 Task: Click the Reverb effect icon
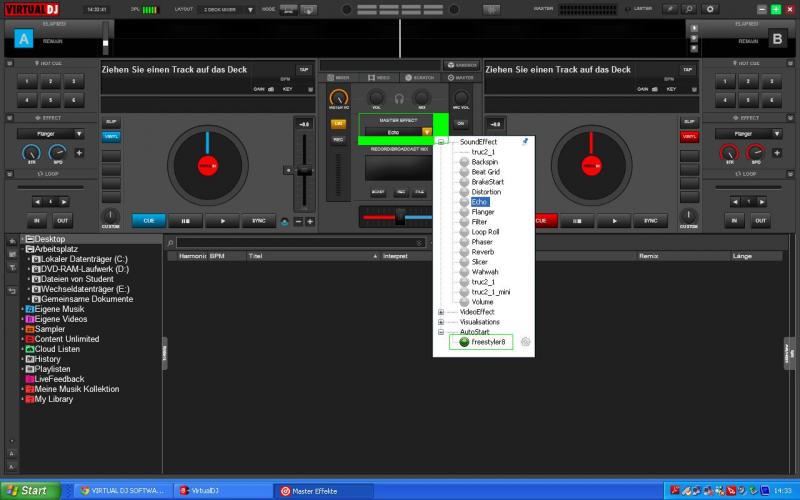click(464, 252)
